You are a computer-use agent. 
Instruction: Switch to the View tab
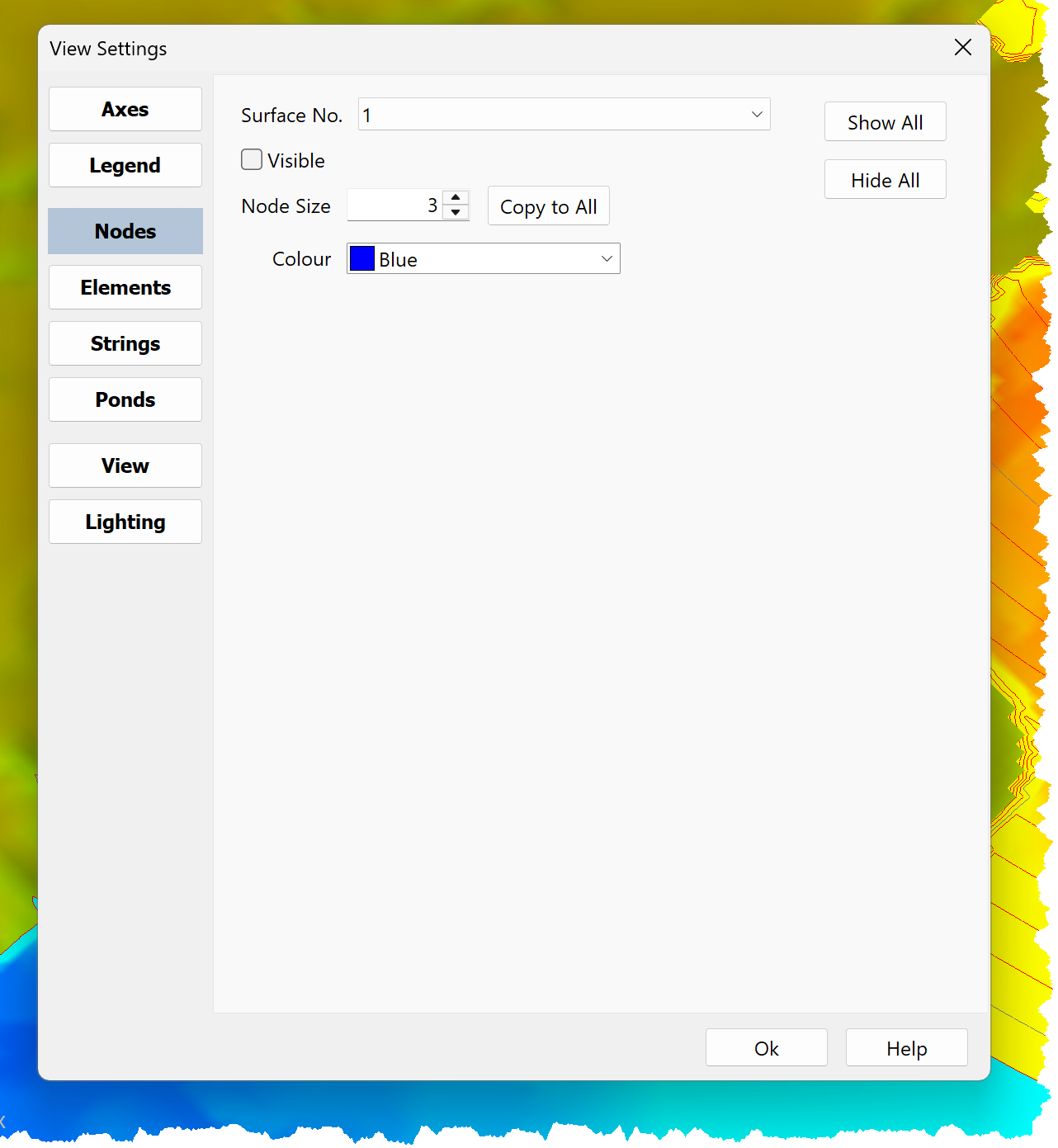(x=125, y=465)
